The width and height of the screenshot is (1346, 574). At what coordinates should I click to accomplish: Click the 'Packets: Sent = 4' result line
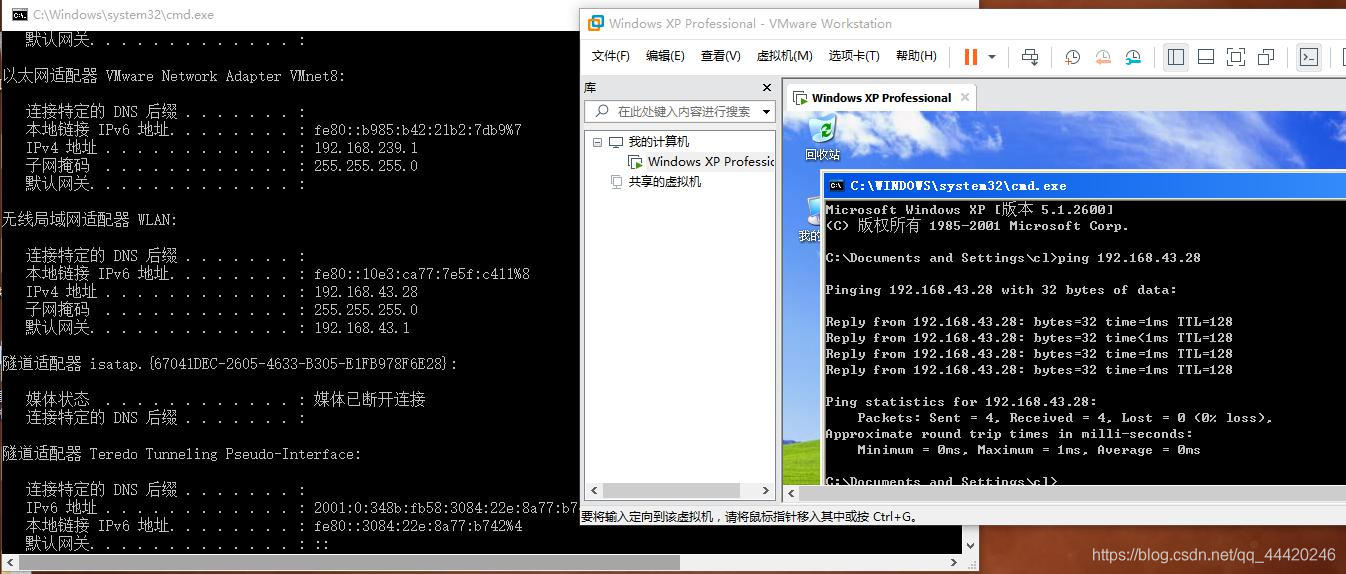[x=1067, y=418]
